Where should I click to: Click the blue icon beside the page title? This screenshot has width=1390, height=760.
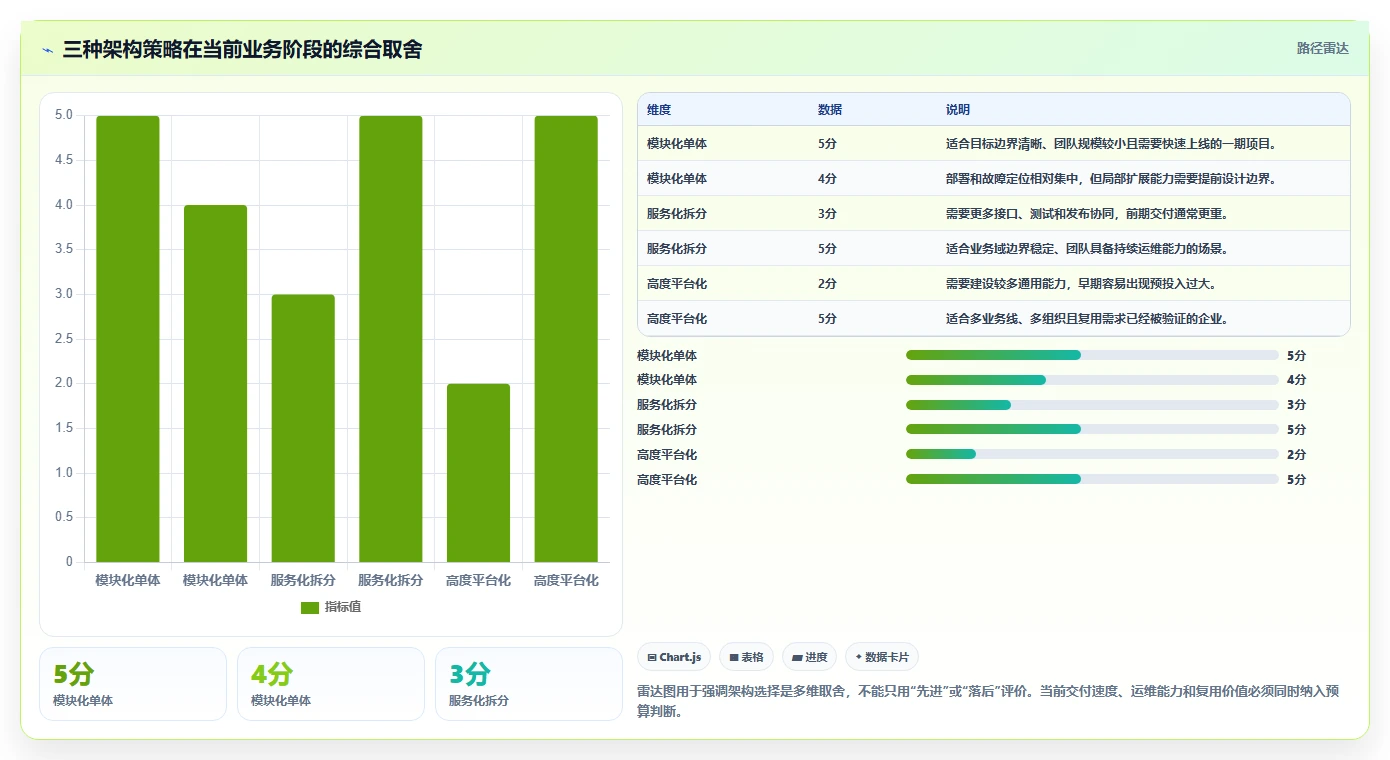pos(48,49)
